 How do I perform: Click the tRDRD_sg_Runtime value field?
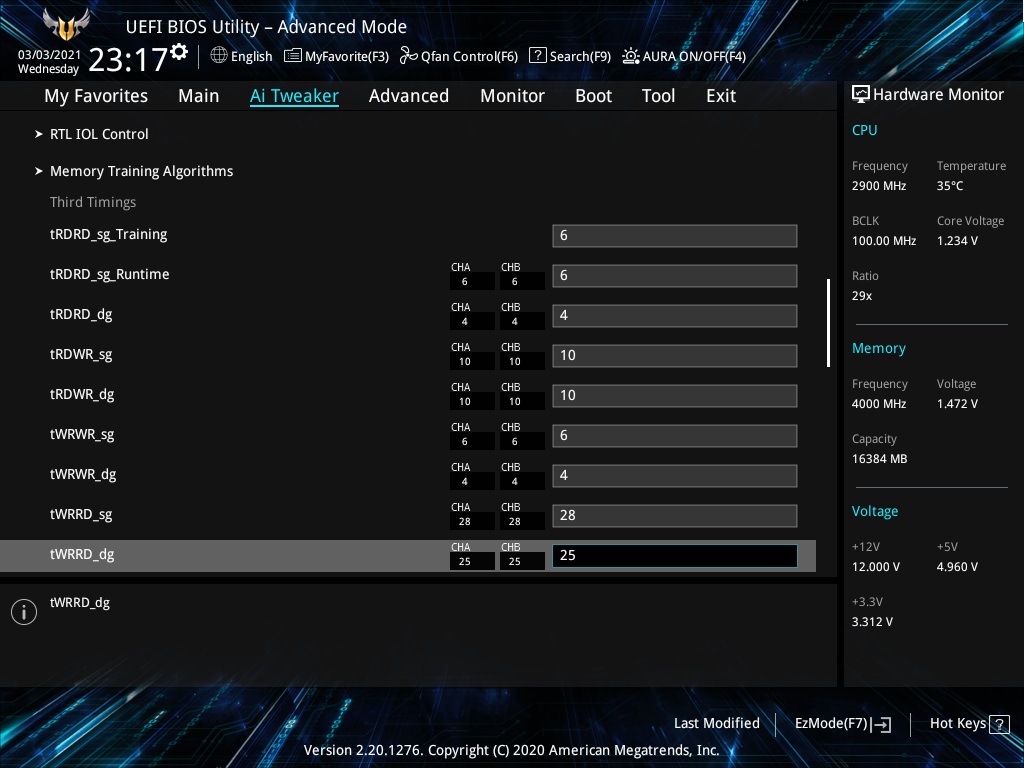pyautogui.click(x=675, y=276)
